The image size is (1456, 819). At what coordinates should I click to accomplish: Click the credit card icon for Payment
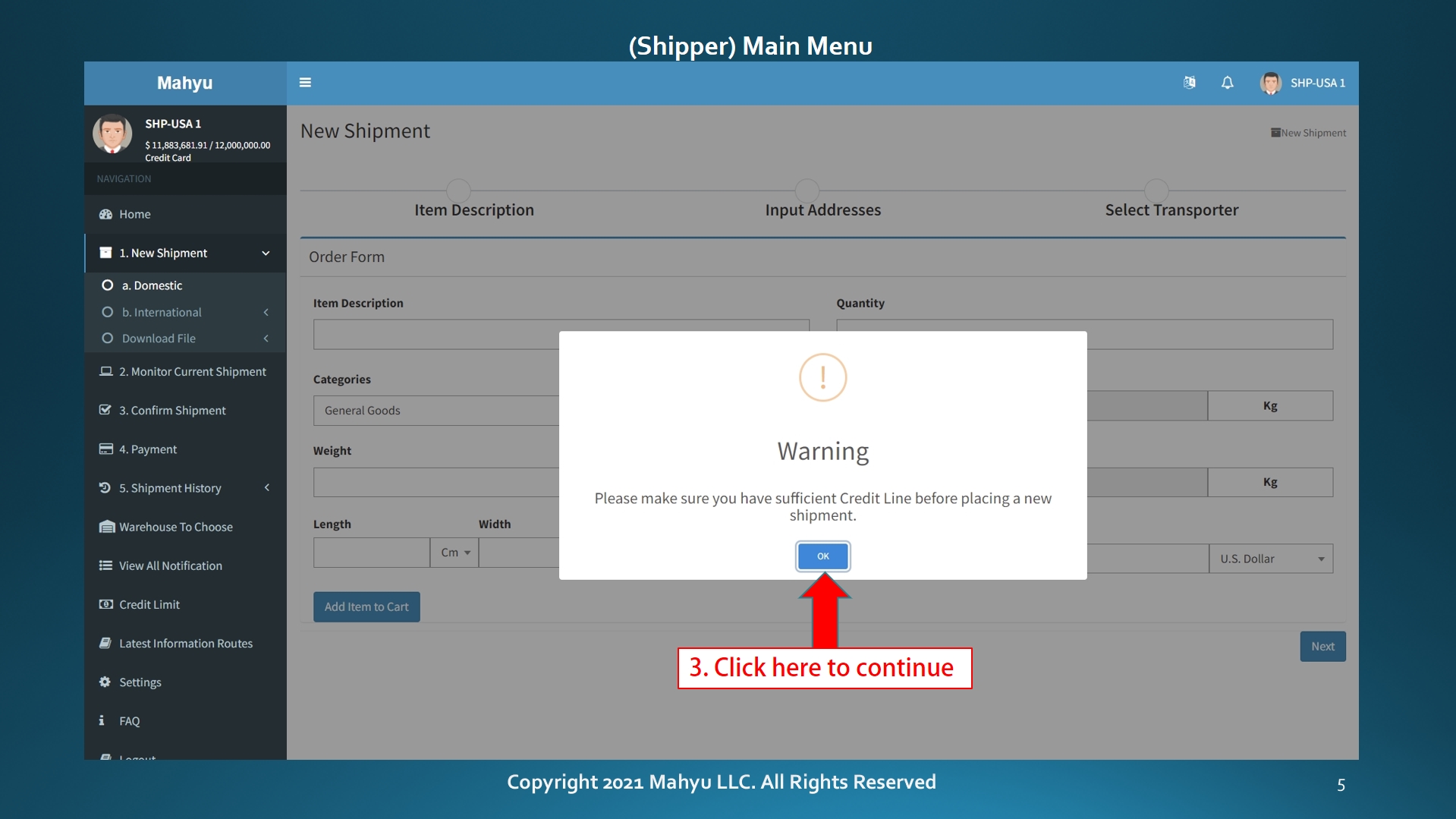[x=105, y=449]
